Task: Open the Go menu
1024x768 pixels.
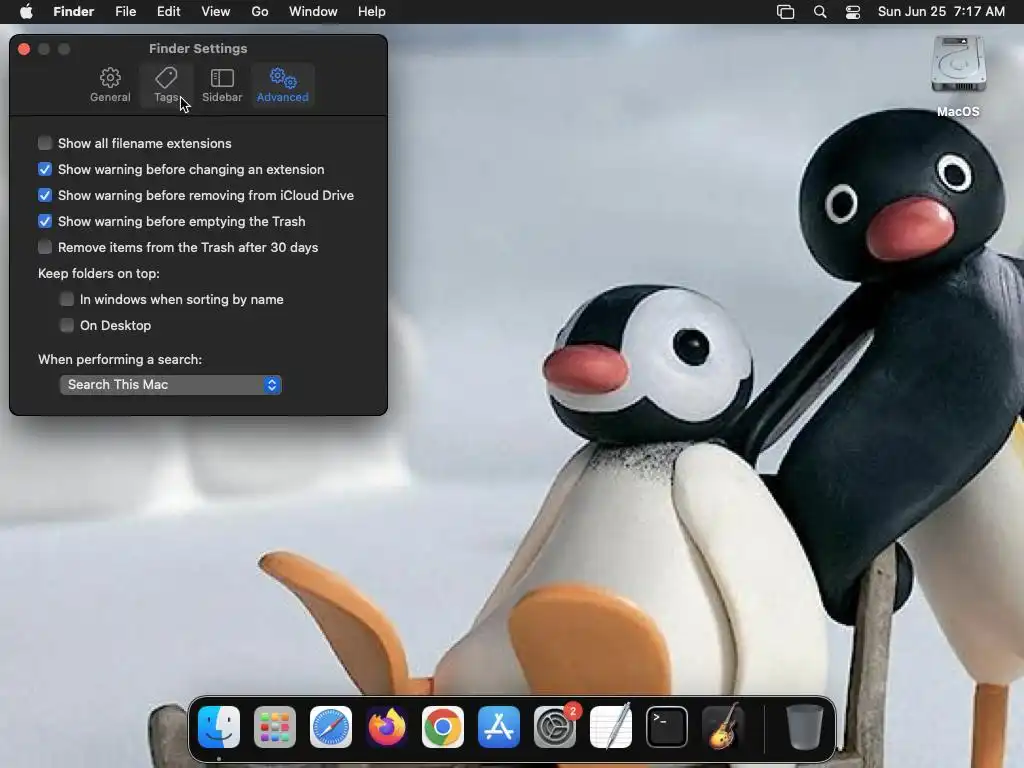Action: (x=260, y=12)
